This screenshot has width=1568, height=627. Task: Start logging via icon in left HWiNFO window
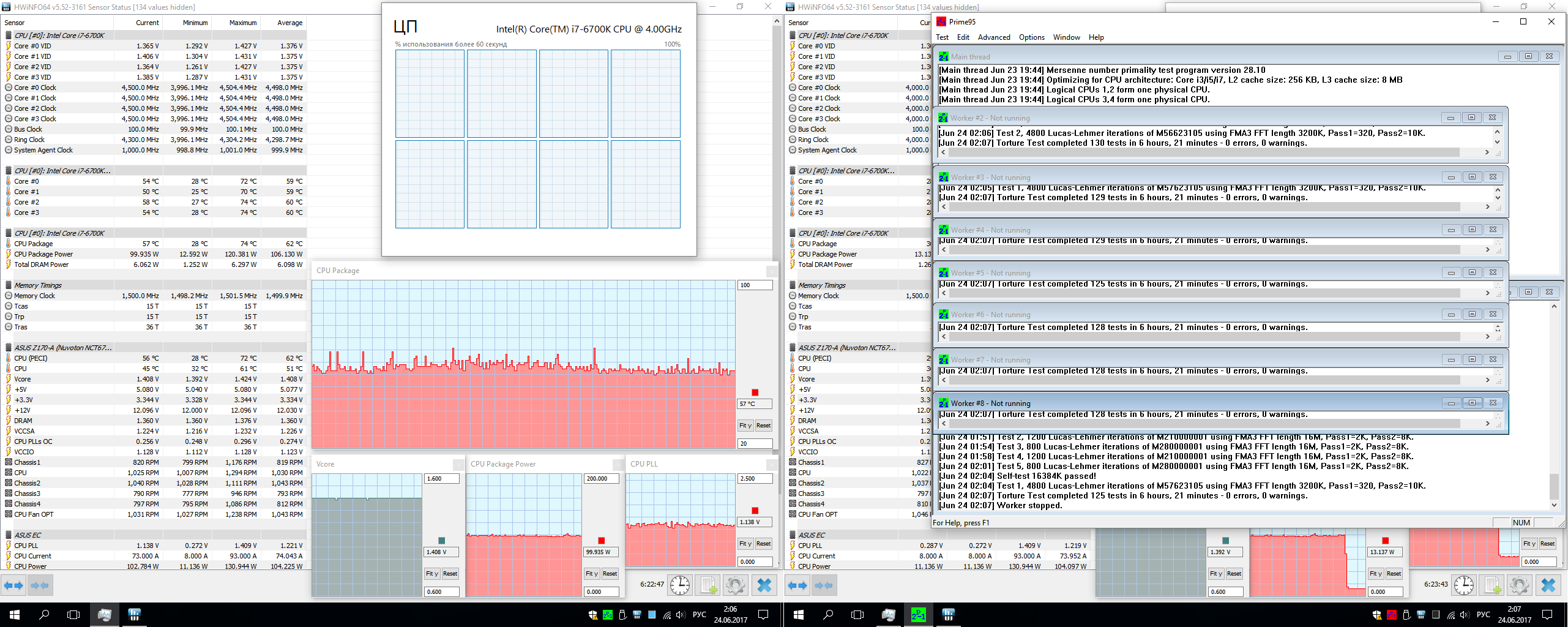[708, 585]
